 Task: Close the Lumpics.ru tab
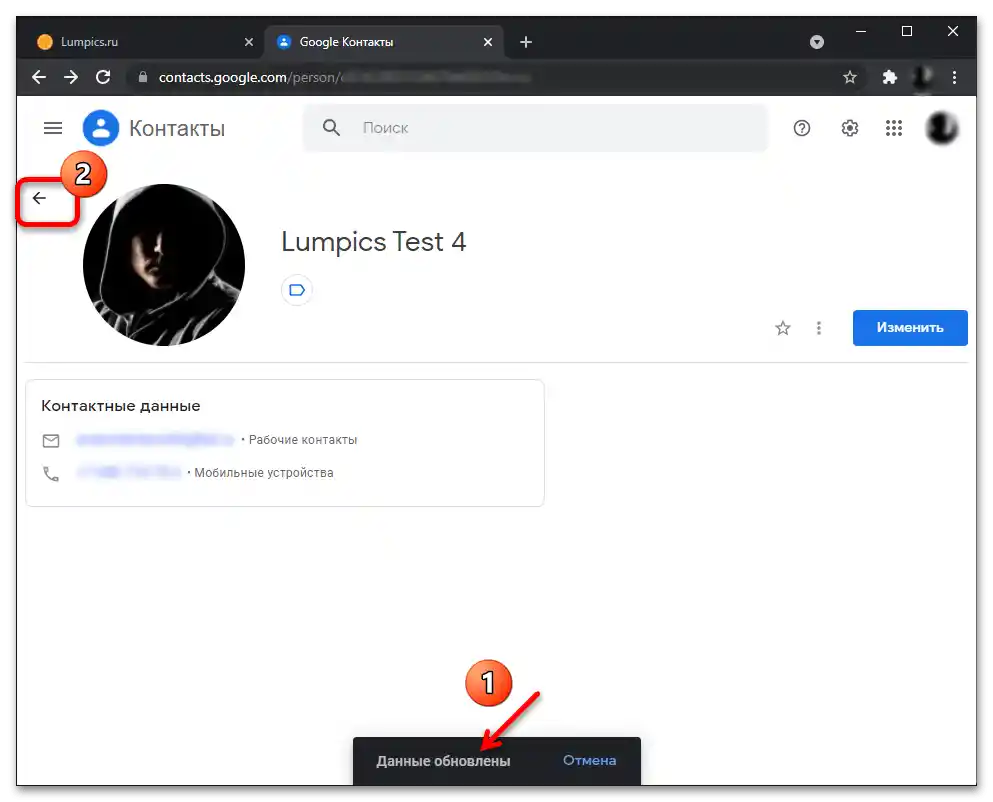click(249, 42)
